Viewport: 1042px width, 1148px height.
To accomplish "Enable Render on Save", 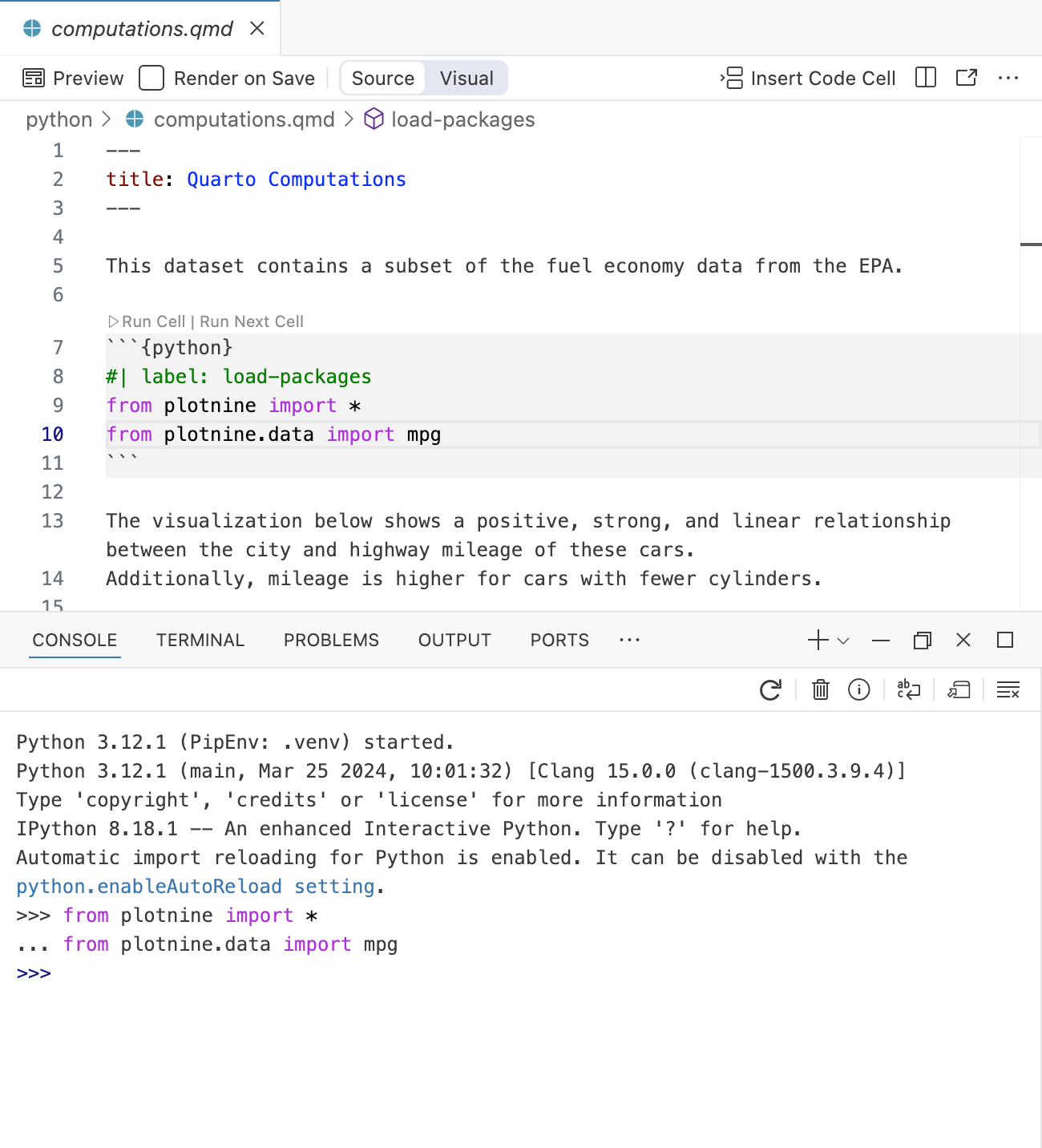I will tap(151, 78).
